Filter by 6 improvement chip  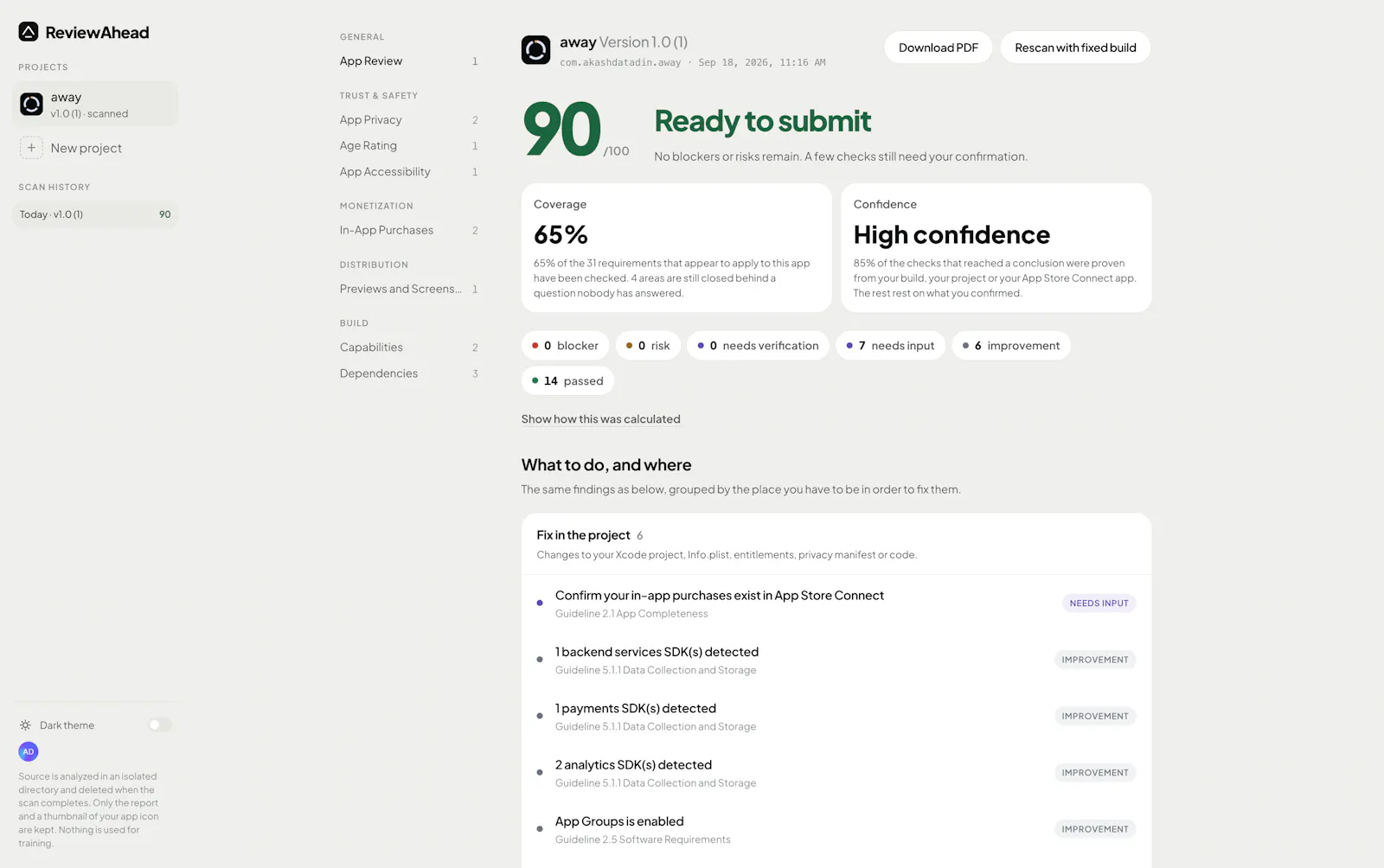point(1011,346)
